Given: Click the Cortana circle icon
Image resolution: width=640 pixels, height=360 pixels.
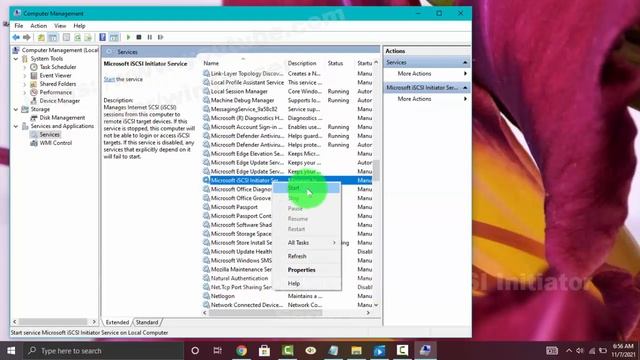Looking at the screenshot, I should pyautogui.click(x=195, y=351).
